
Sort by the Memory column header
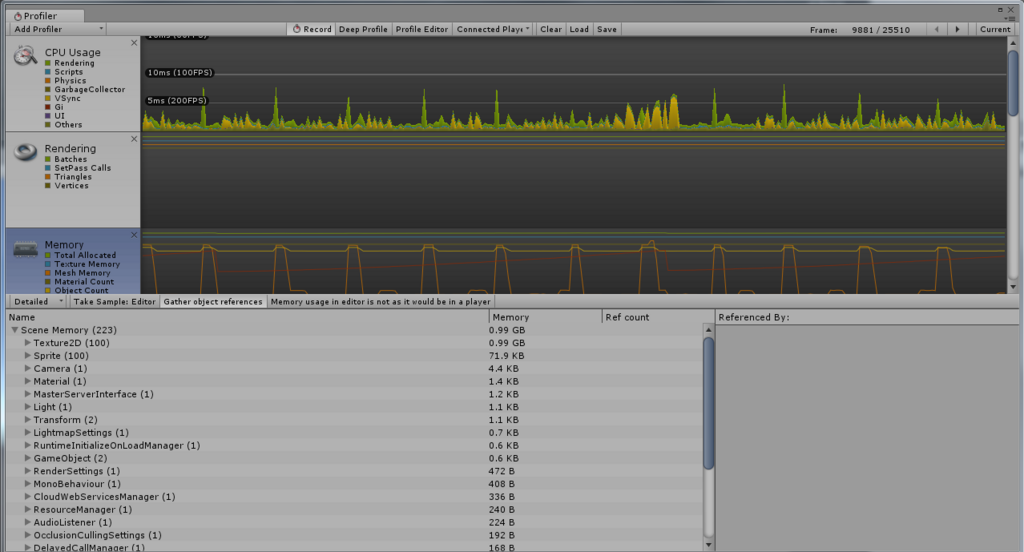pos(545,317)
